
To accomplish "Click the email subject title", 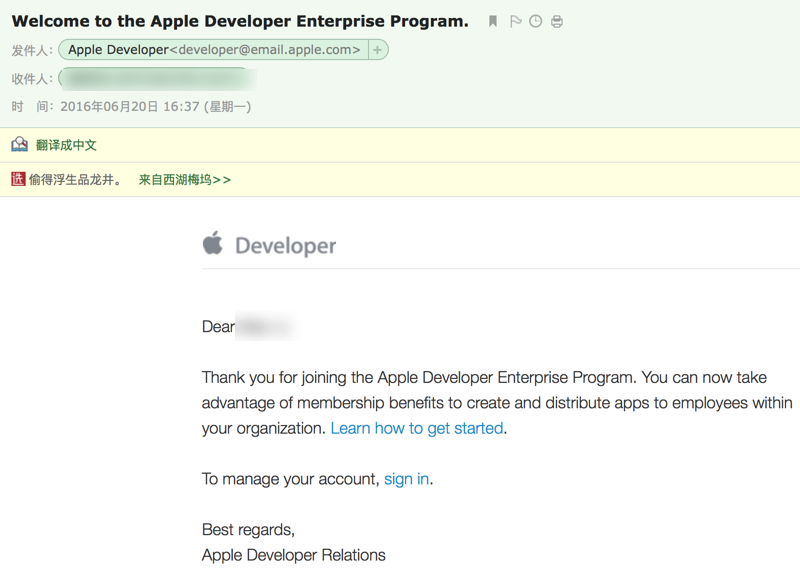I will pyautogui.click(x=240, y=21).
